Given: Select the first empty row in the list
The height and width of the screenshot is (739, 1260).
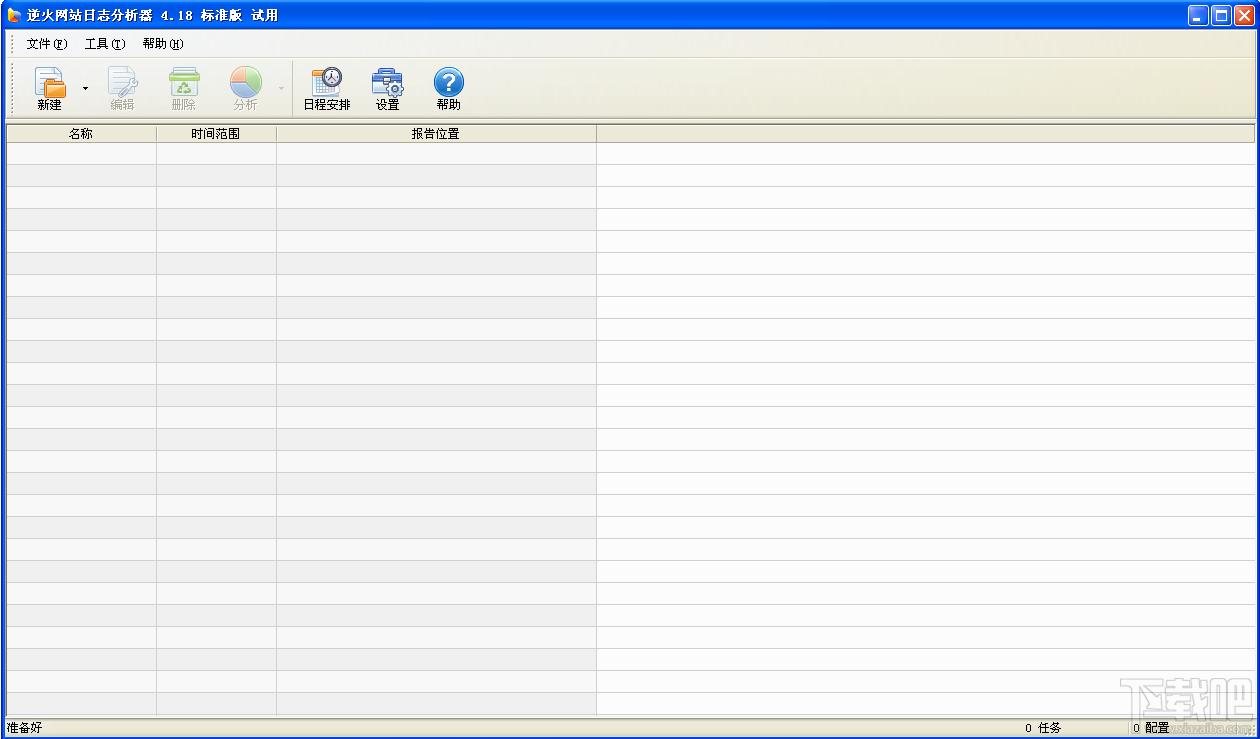Looking at the screenshot, I should pos(630,153).
